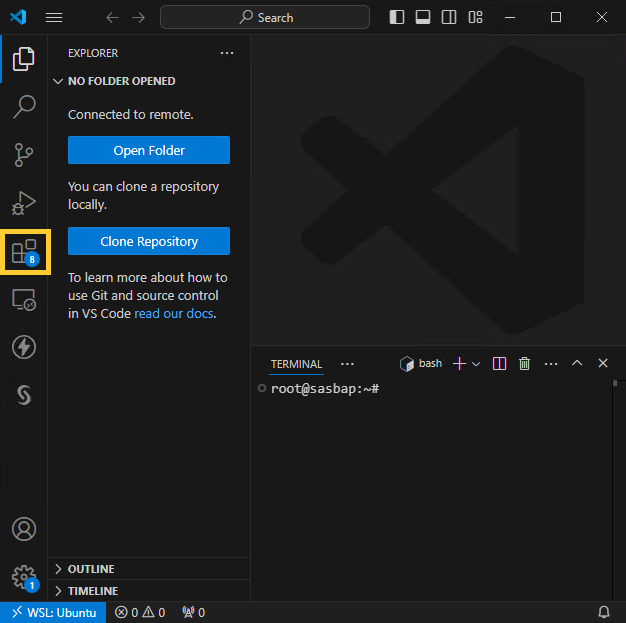626x623 pixels.
Task: Open the Remote Explorer view
Action: [x=24, y=300]
